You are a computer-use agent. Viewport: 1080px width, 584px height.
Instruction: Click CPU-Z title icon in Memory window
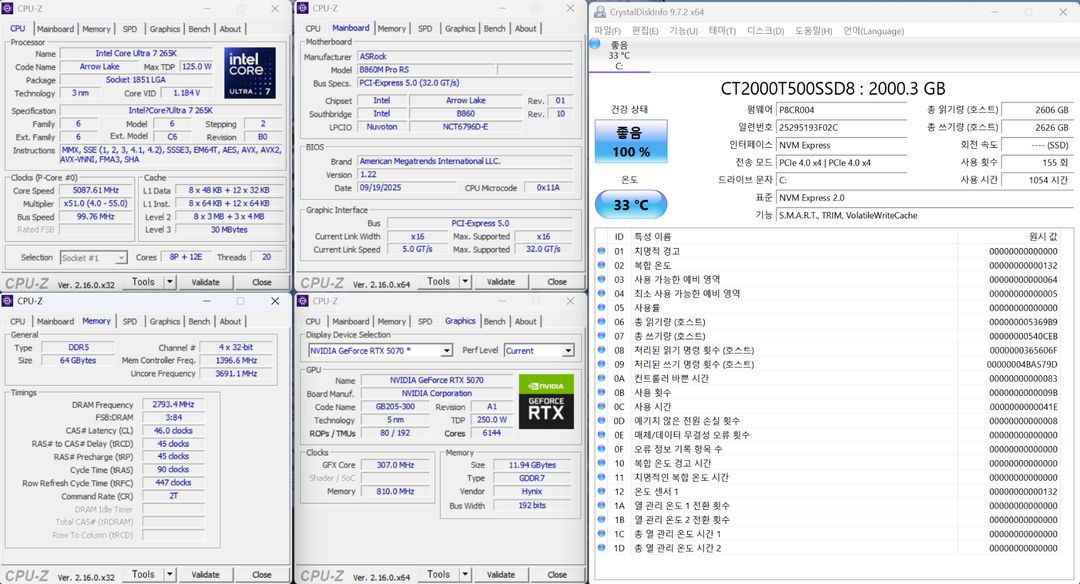pos(8,301)
